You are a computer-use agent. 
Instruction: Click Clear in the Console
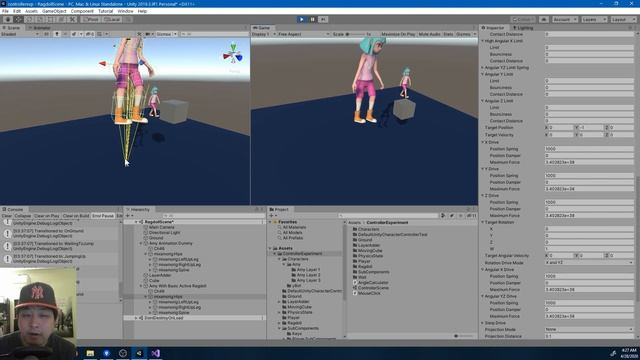pyautogui.click(x=7, y=216)
